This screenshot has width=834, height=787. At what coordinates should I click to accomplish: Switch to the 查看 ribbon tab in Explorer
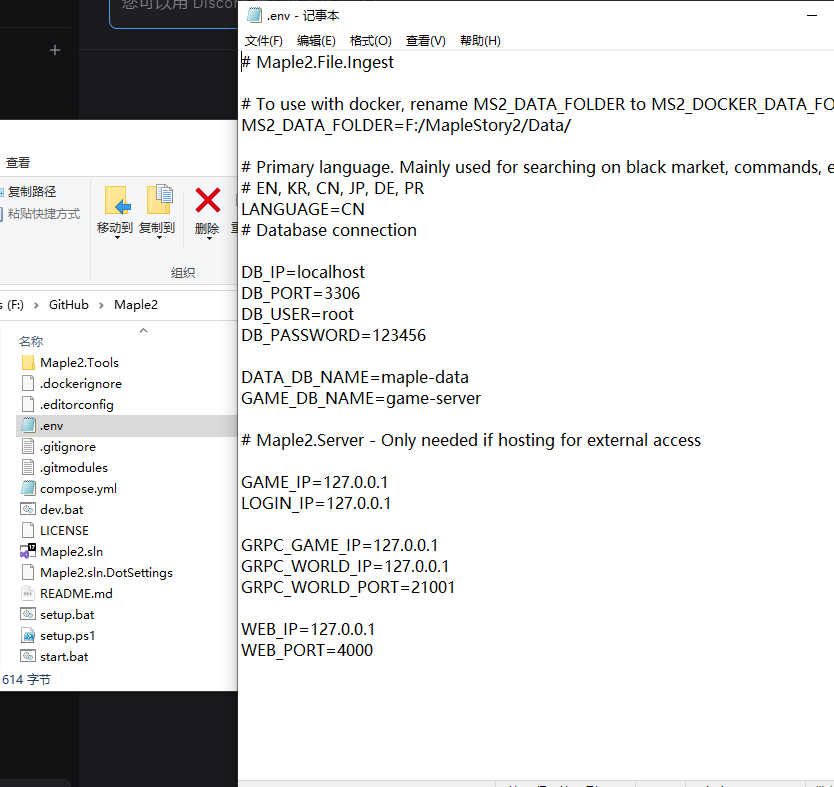coord(18,163)
